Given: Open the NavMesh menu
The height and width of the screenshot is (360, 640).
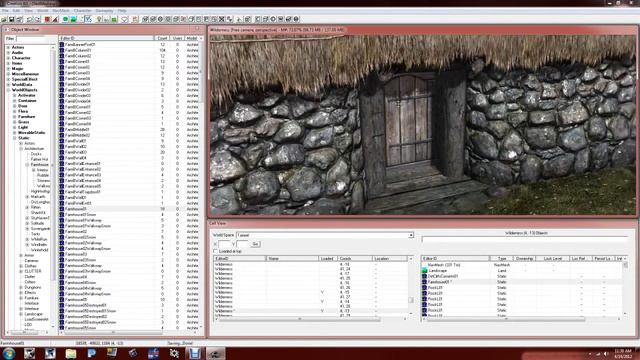Looking at the screenshot, I should point(61,11).
